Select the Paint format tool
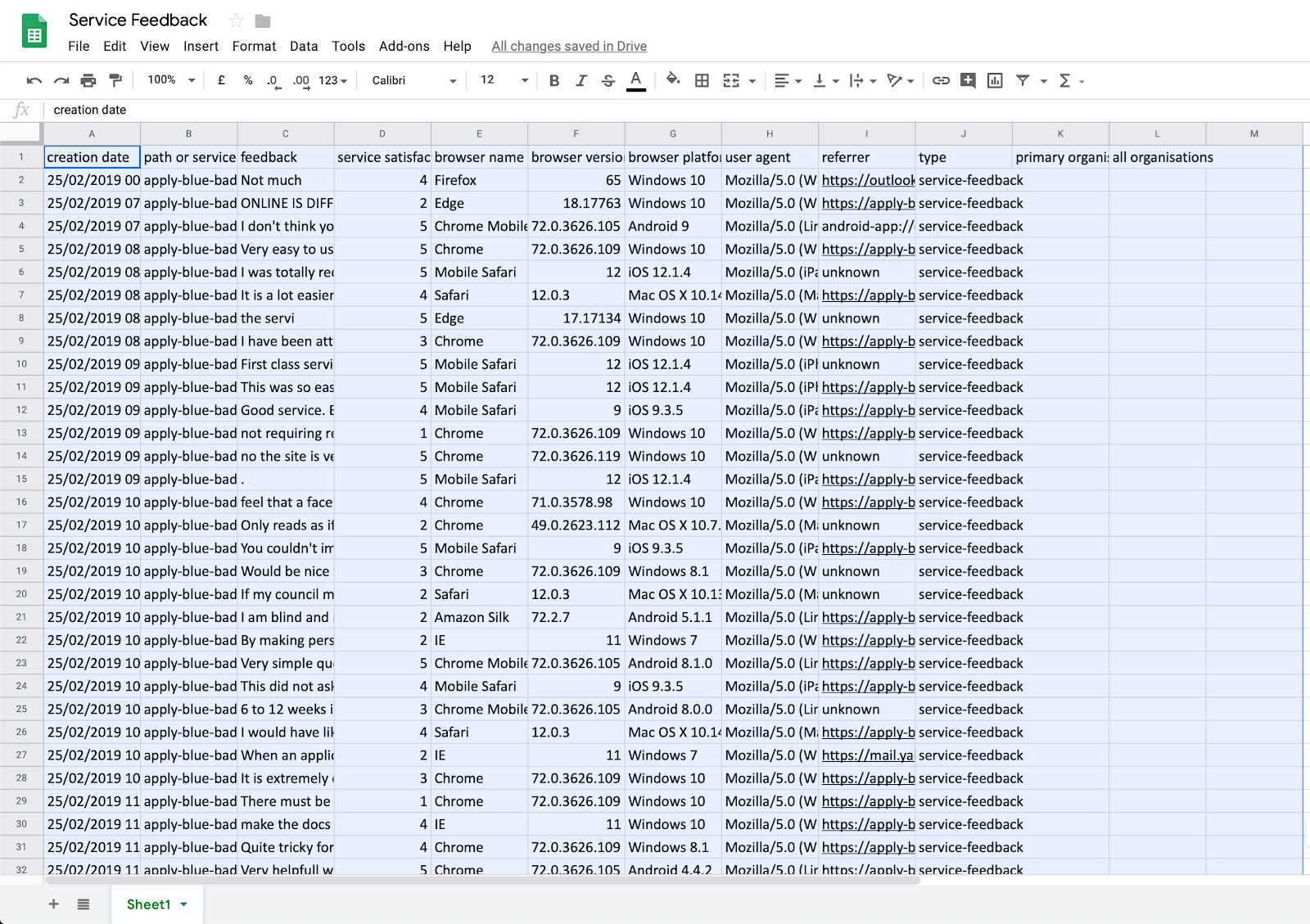 [x=115, y=80]
